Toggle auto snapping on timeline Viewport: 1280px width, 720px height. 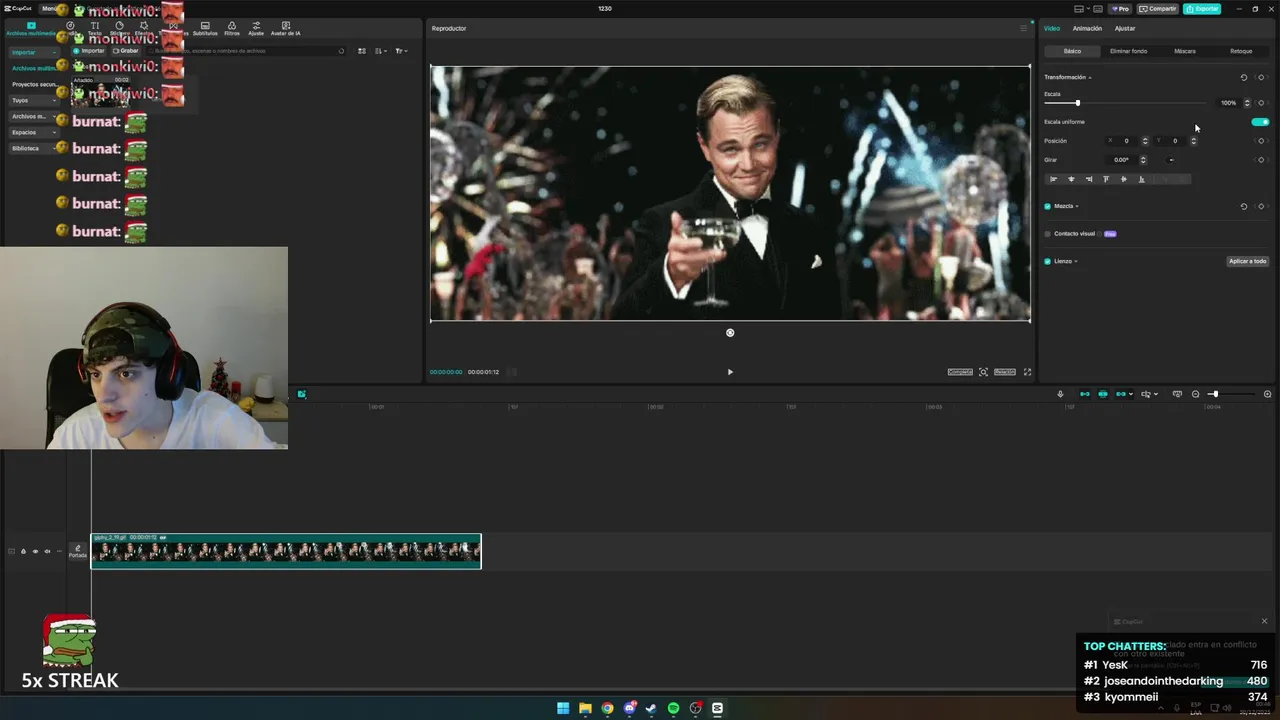1103,394
